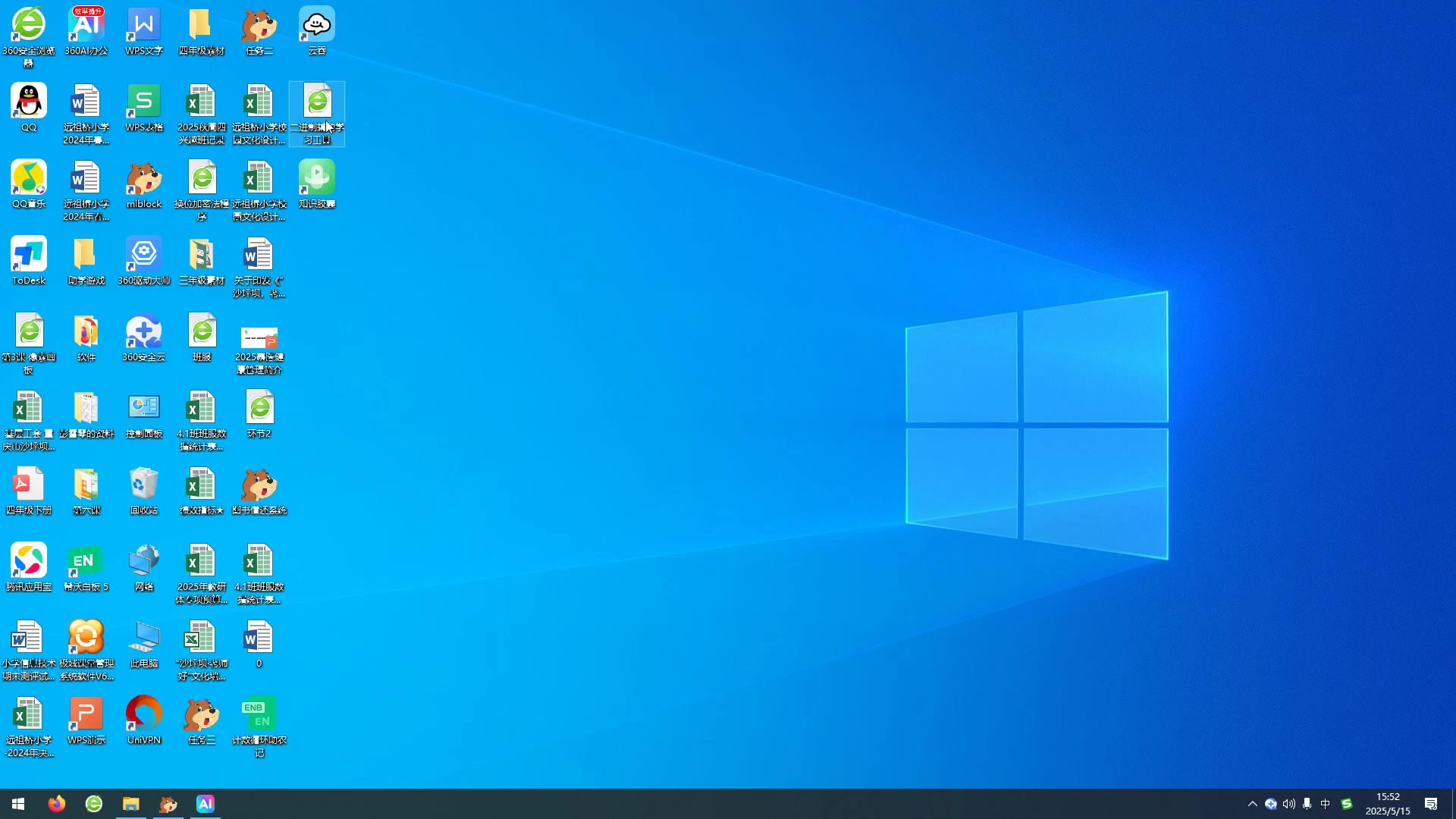
Task: Expand hidden system tray icons
Action: 1253,804
